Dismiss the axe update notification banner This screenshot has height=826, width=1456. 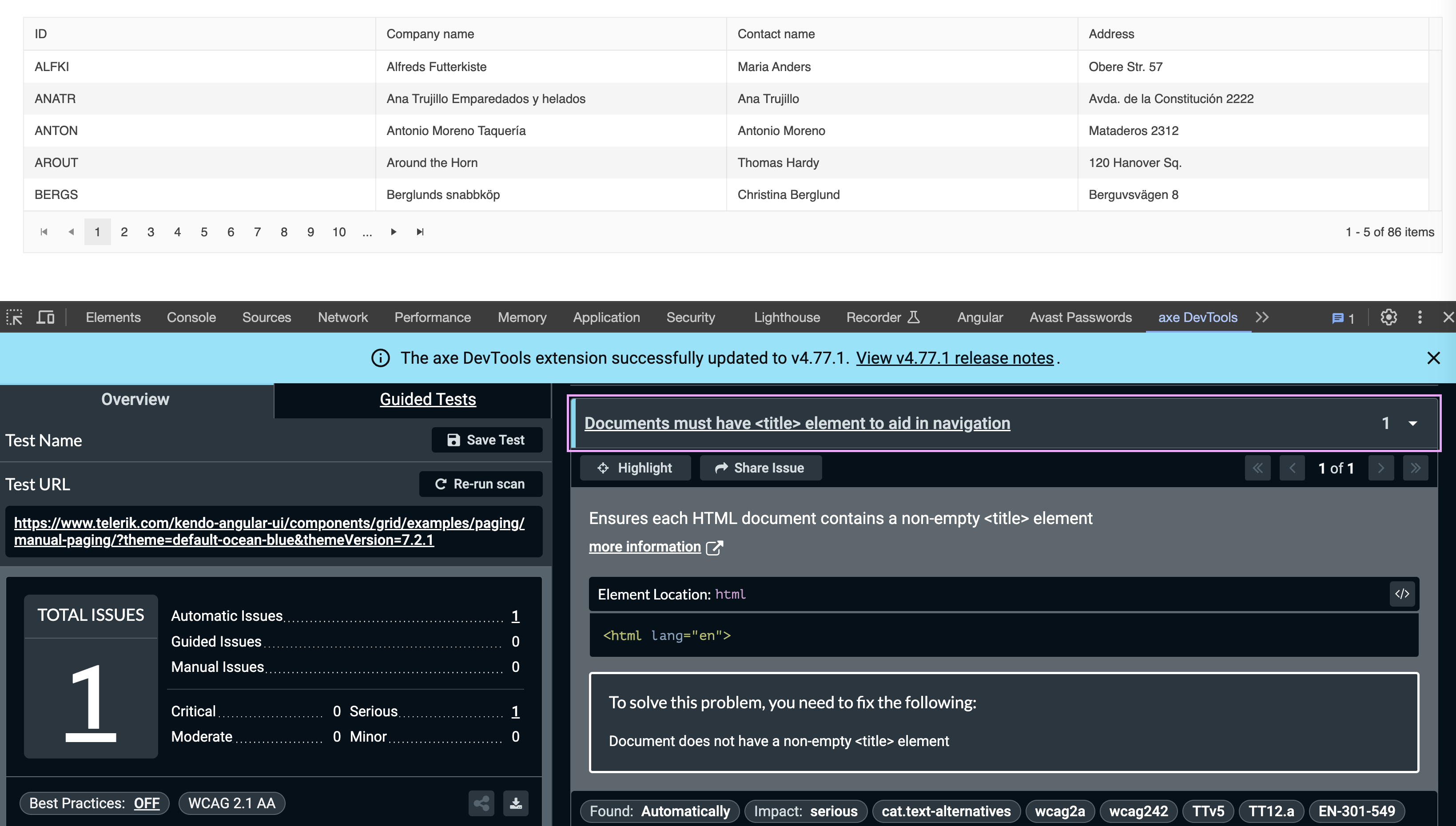tap(1433, 358)
